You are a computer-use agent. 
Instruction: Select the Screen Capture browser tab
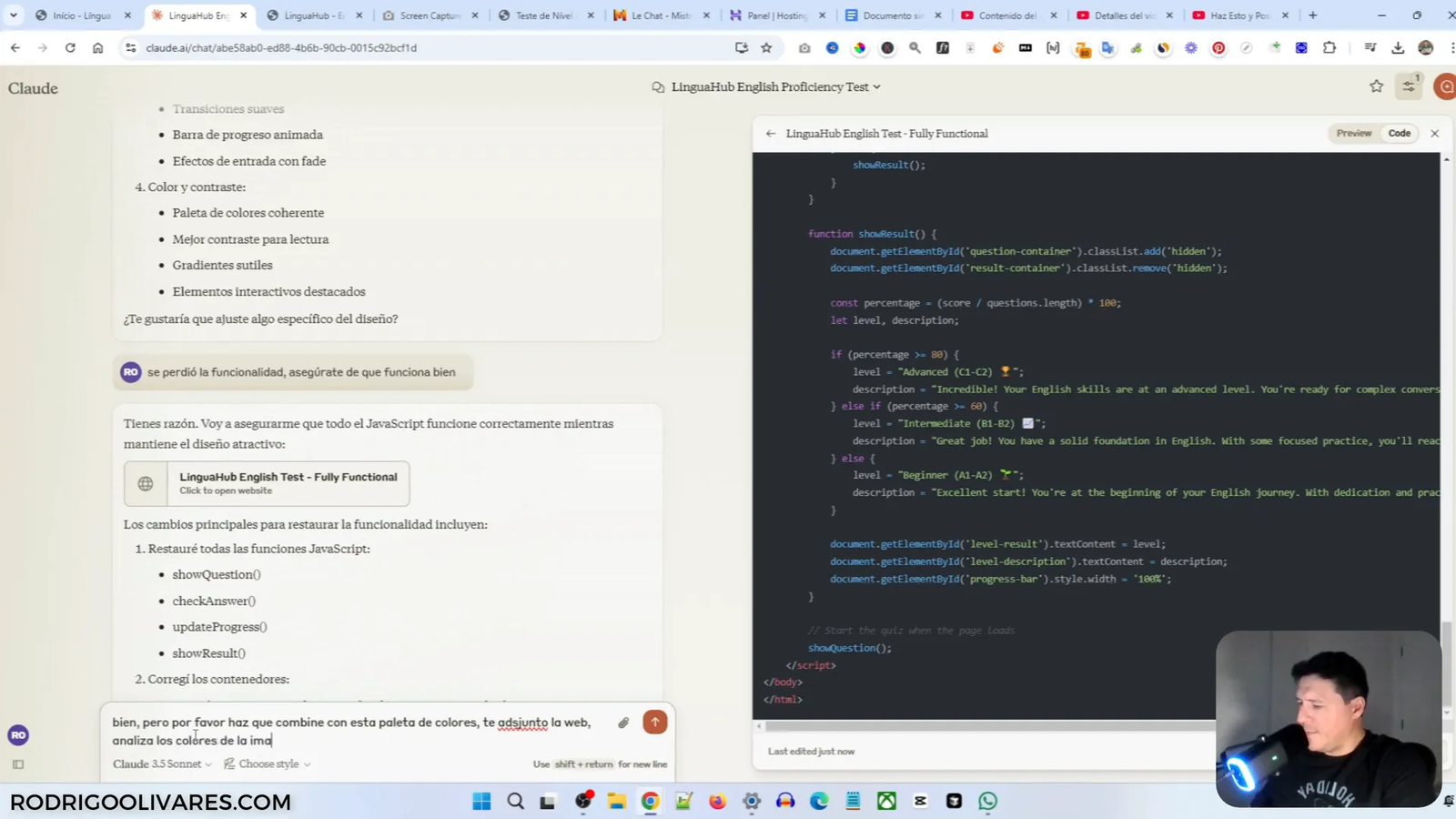click(x=428, y=15)
